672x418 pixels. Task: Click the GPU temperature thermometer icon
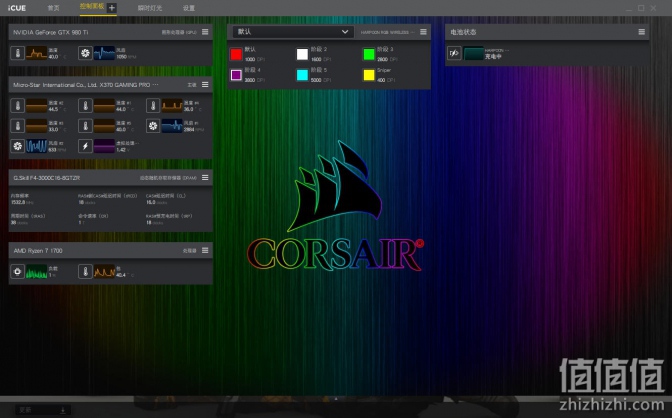pyautogui.click(x=18, y=53)
